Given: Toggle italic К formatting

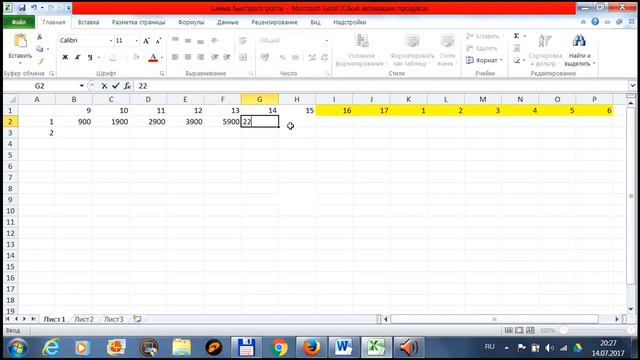Looking at the screenshot, I should coord(78,57).
